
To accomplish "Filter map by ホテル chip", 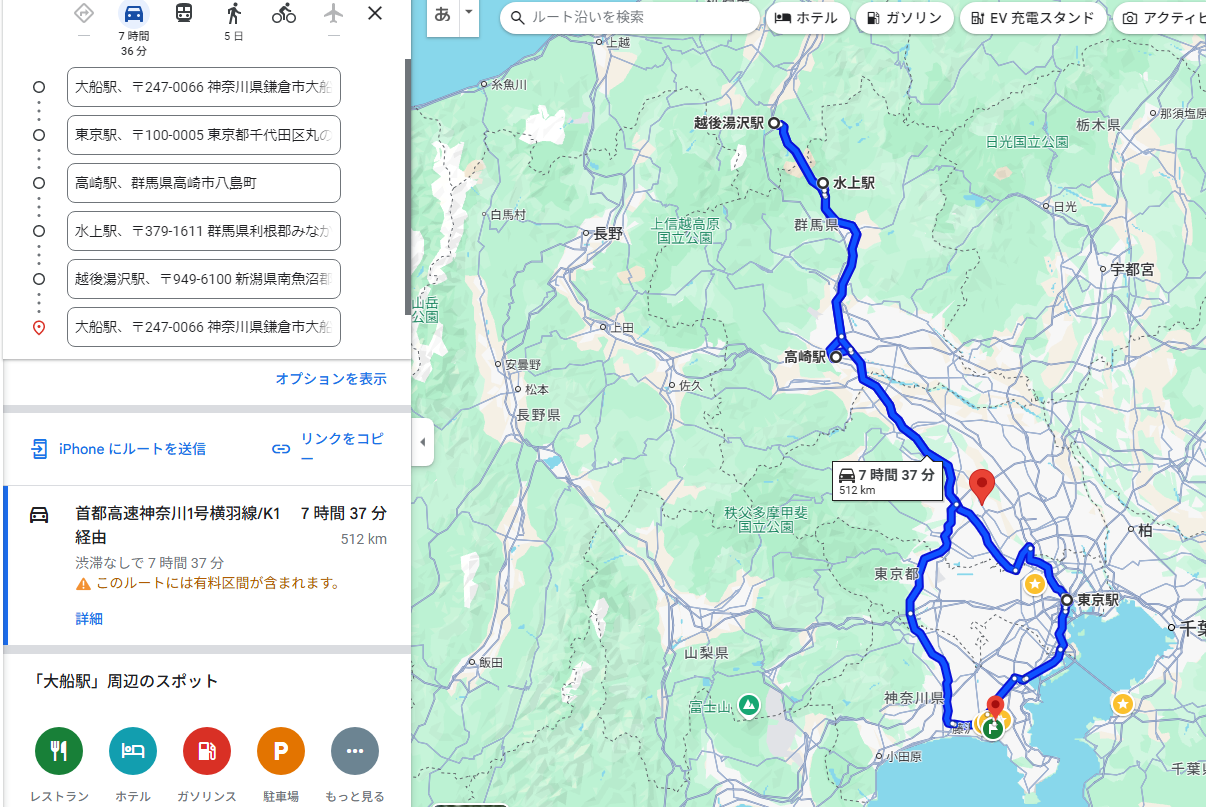I will pyautogui.click(x=808, y=18).
